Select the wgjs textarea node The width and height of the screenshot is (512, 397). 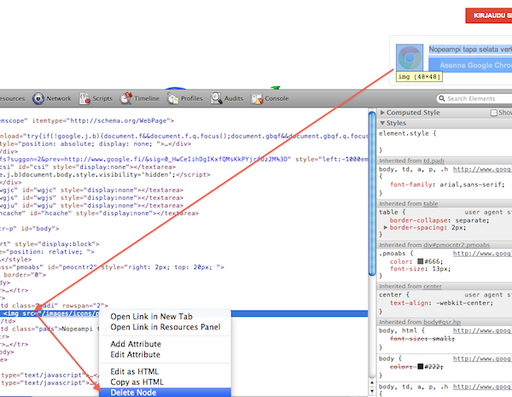[x=92, y=198]
